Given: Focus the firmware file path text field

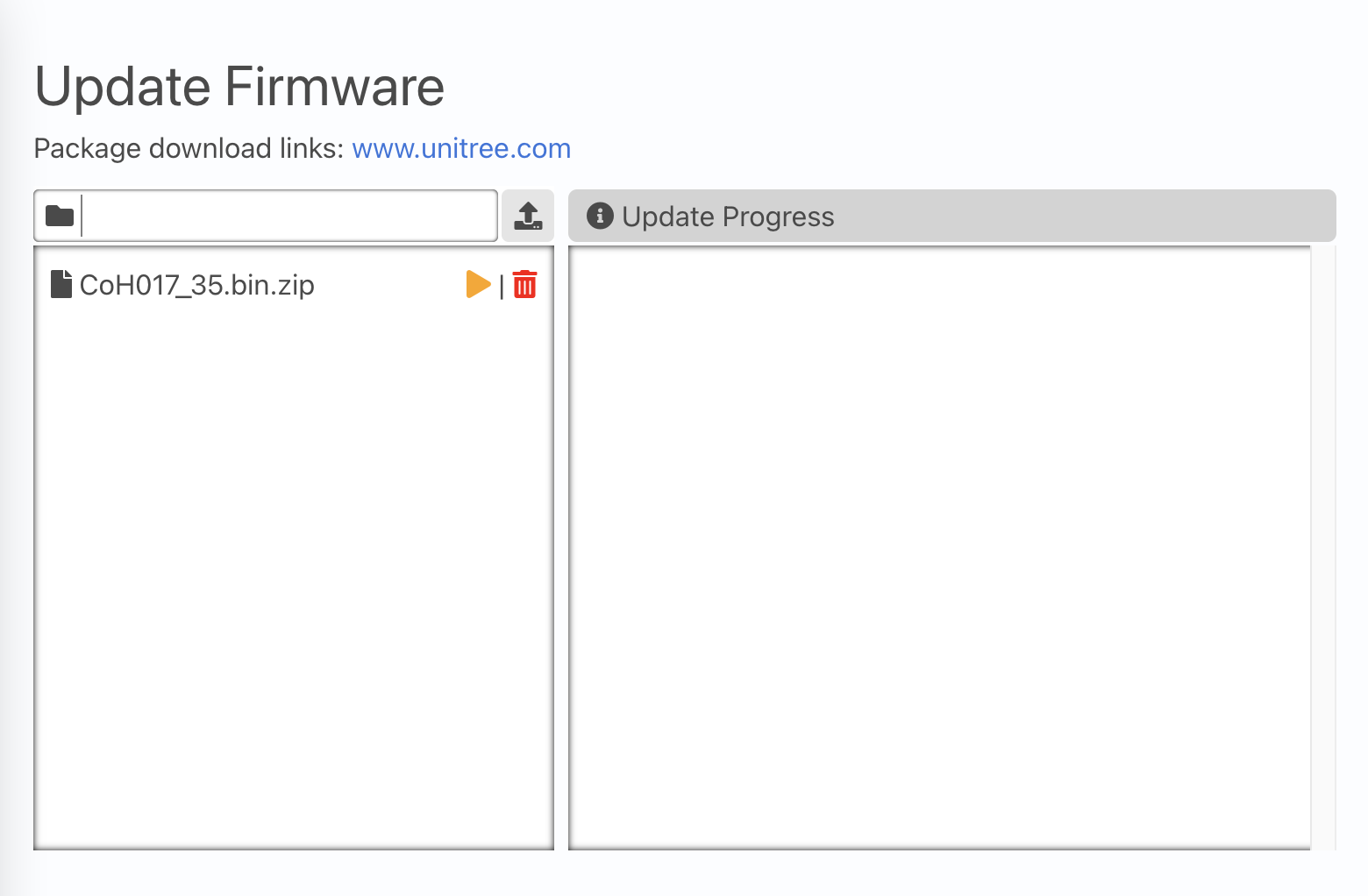Looking at the screenshot, I should point(289,216).
